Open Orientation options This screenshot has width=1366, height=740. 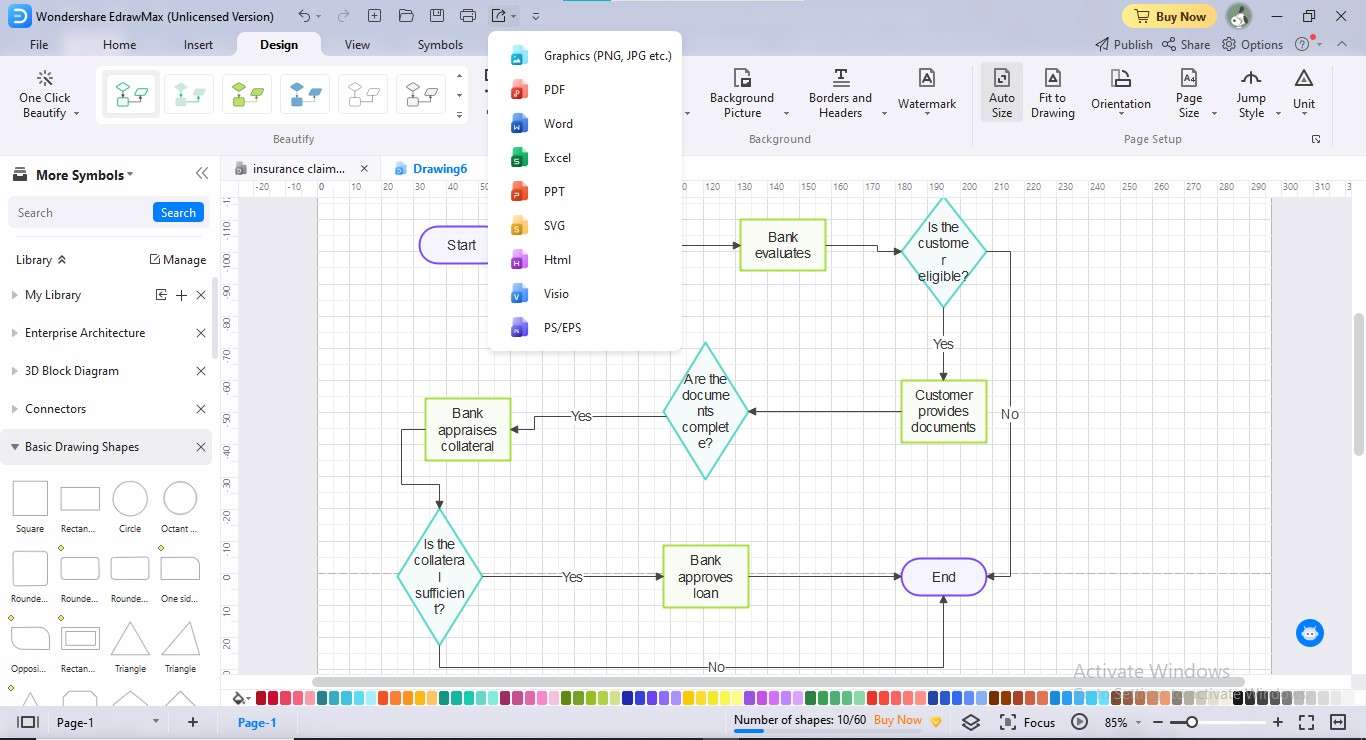click(x=1121, y=93)
